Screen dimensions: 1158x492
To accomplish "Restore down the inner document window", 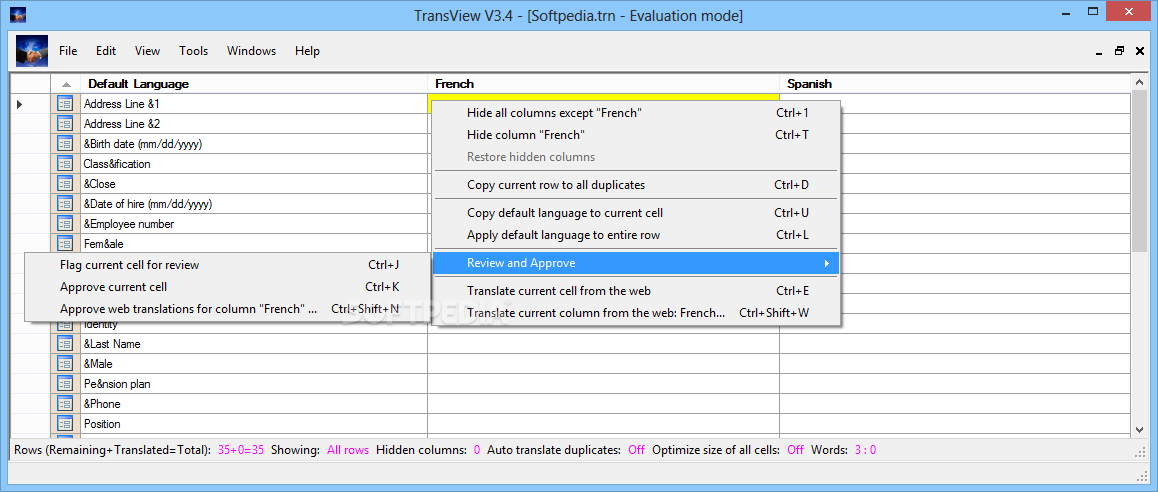I will point(1120,51).
